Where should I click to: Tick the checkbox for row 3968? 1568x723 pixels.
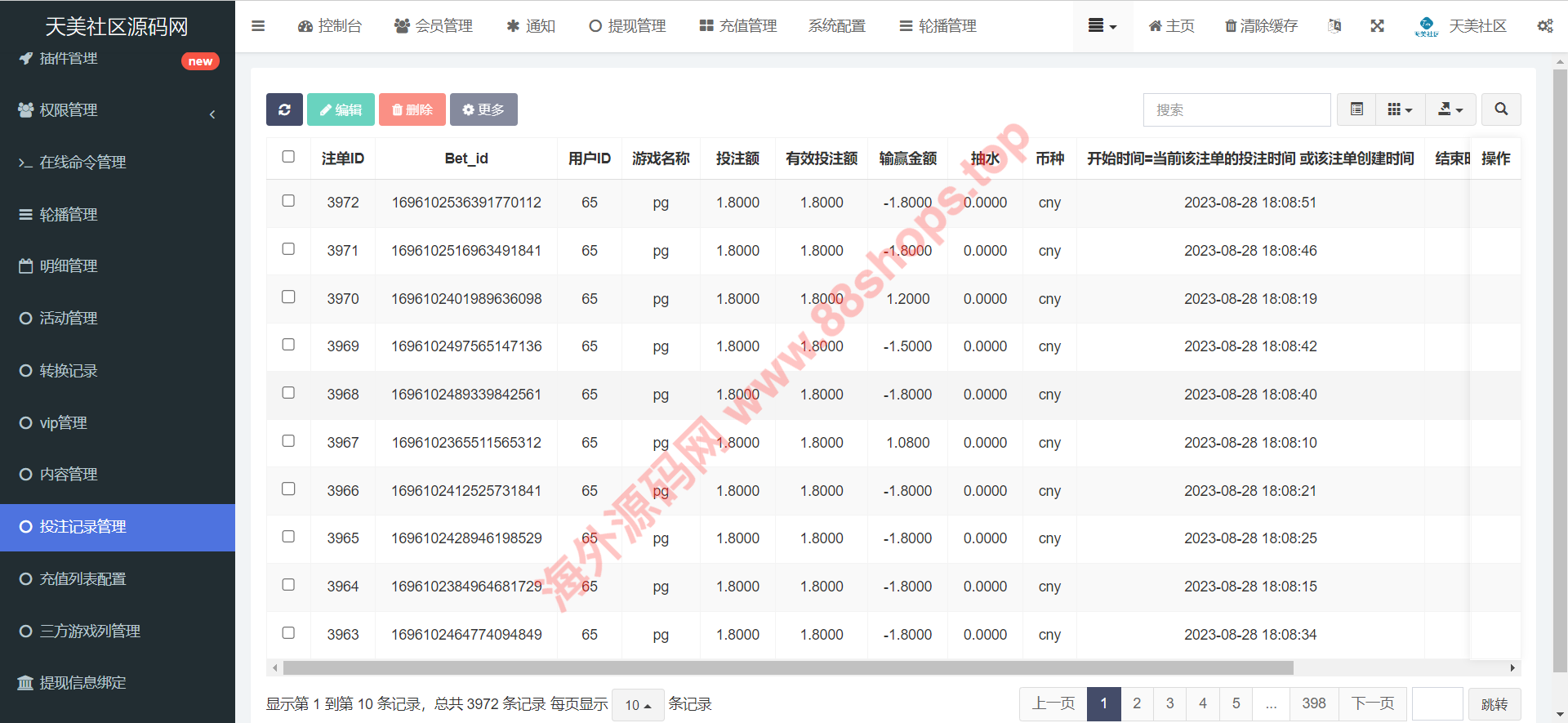pos(288,393)
